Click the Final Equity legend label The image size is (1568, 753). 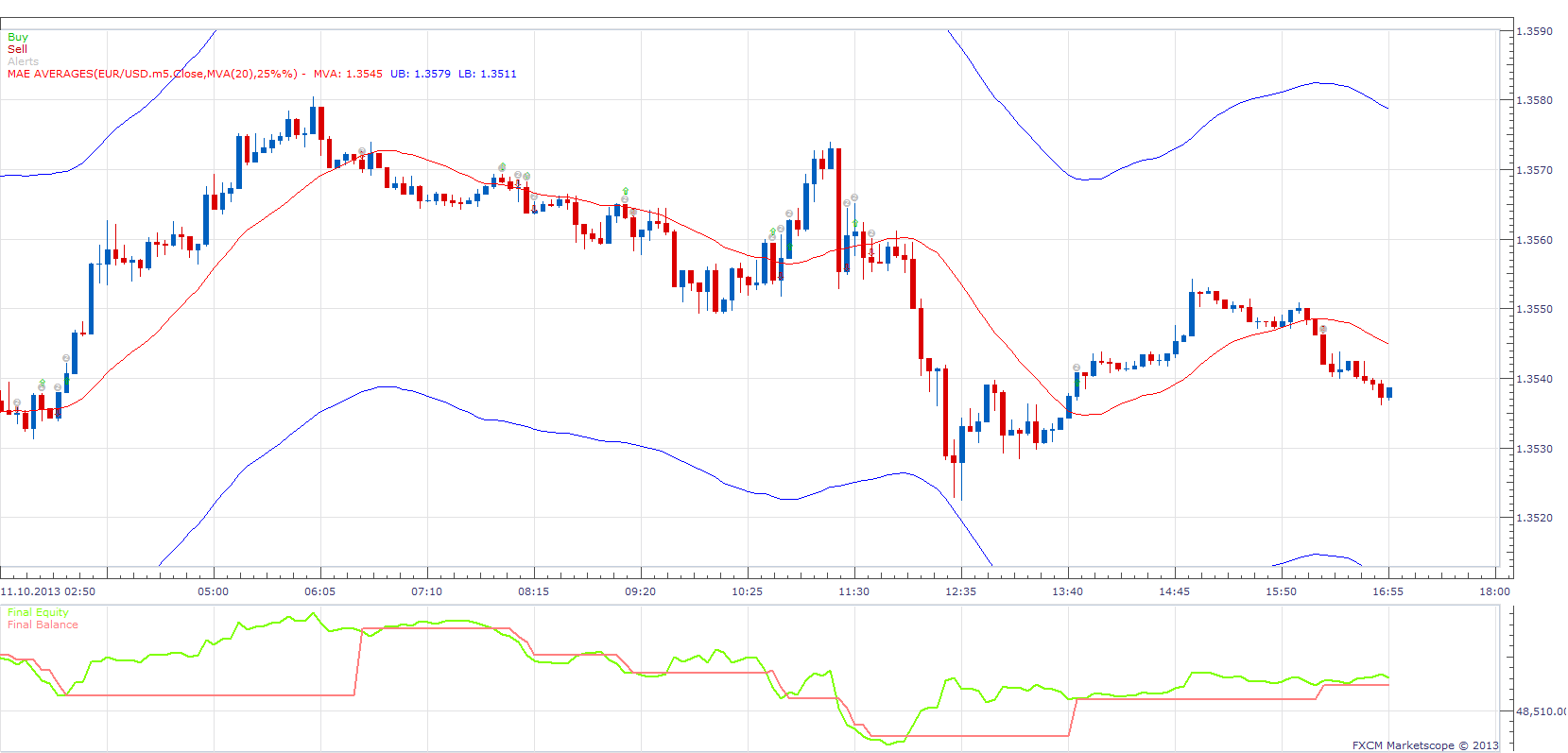coord(38,612)
